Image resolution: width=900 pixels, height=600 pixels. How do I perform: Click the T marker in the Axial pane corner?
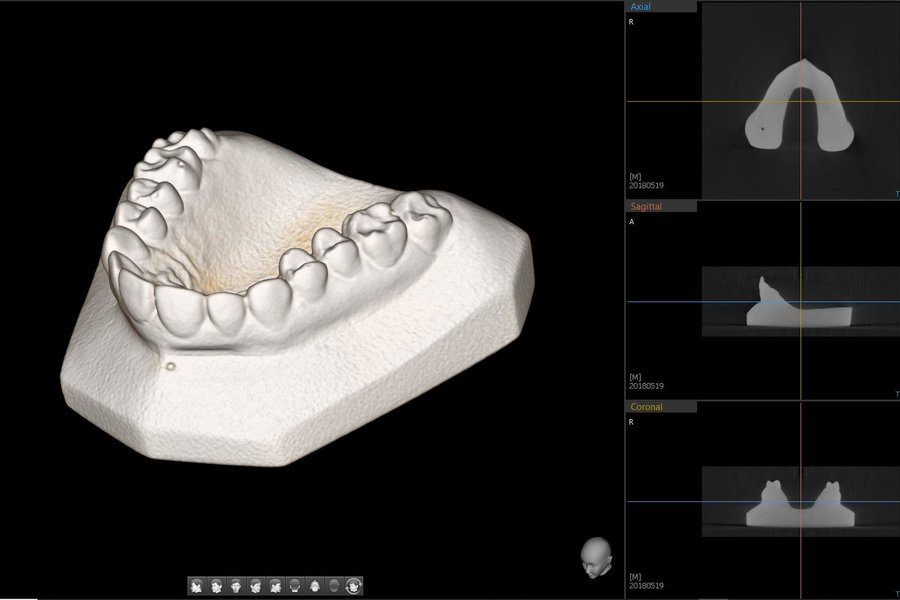coord(896,193)
